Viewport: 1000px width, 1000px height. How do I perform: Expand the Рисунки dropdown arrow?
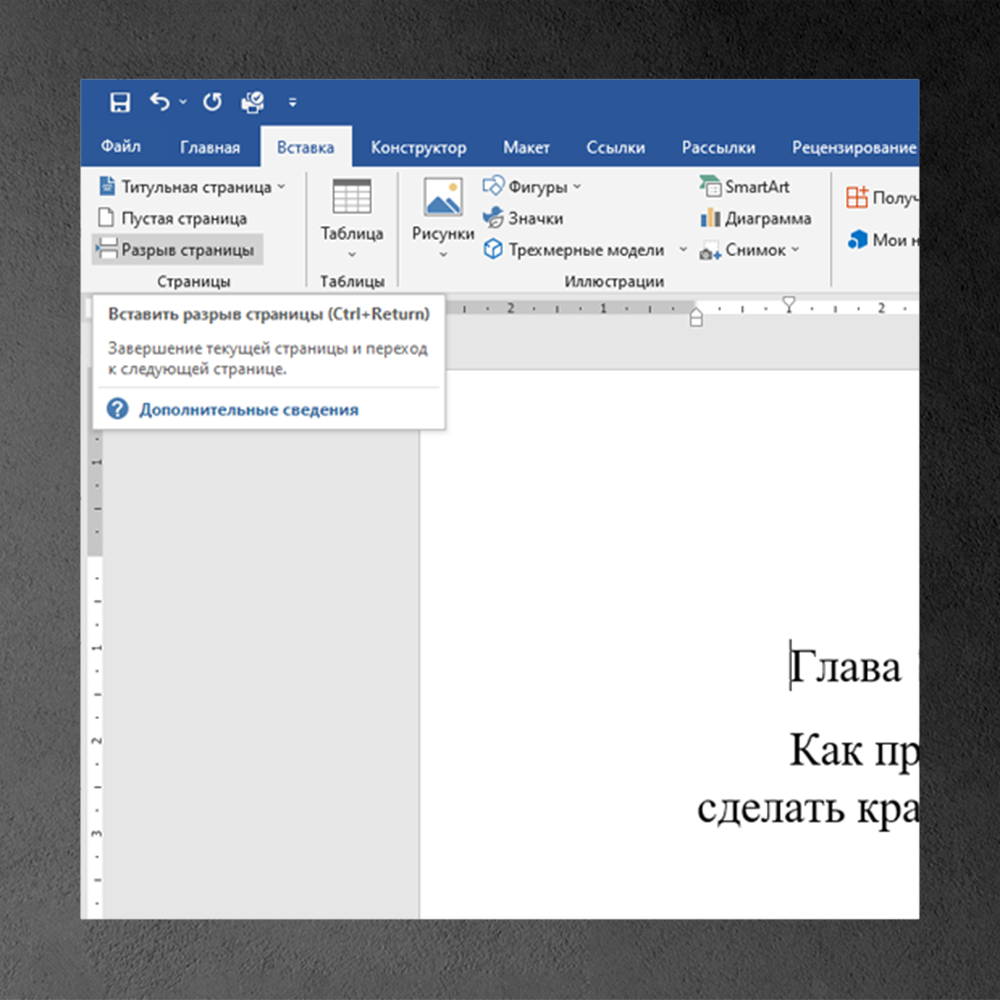tap(443, 254)
